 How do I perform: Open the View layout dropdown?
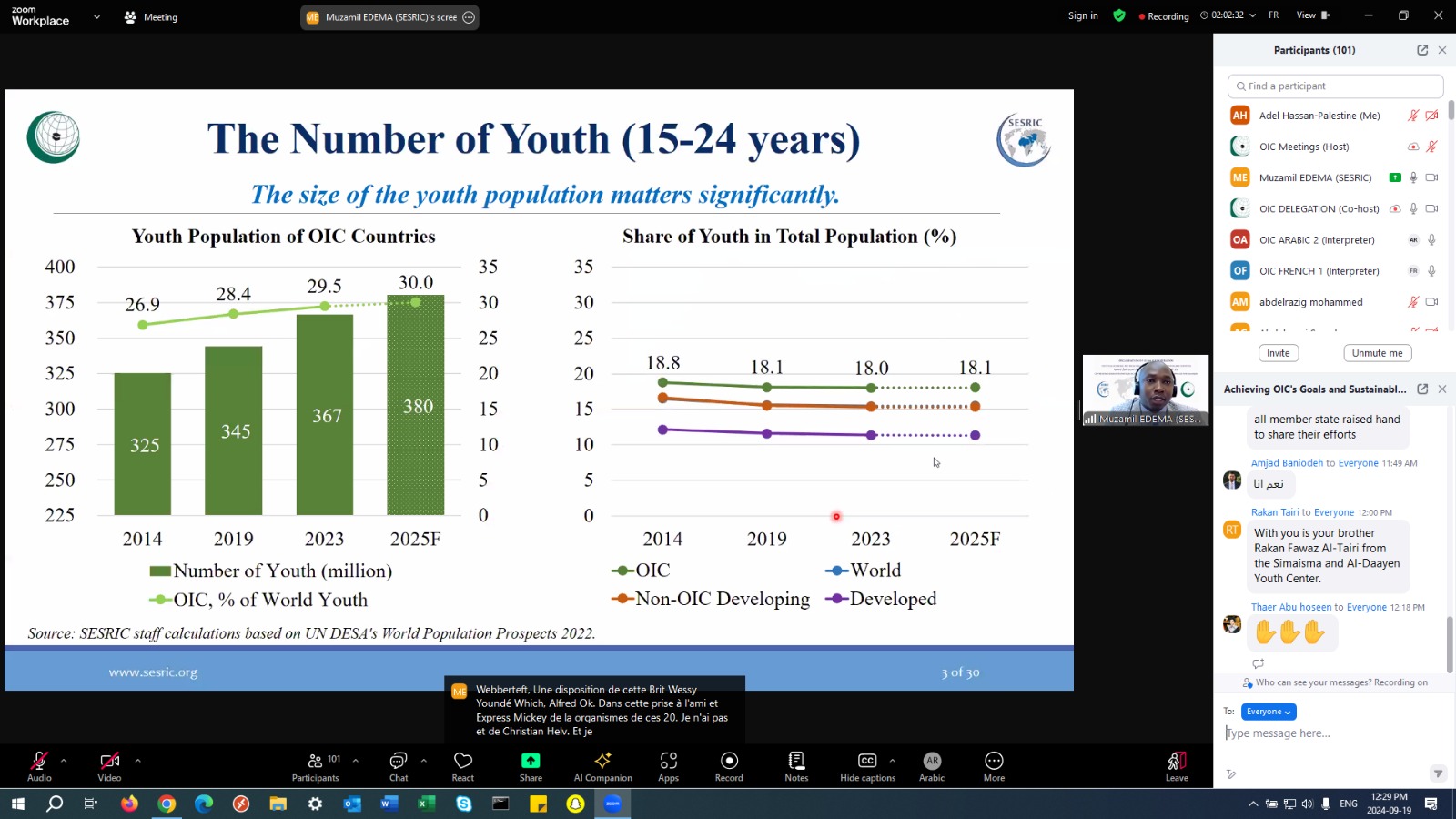tap(1312, 15)
